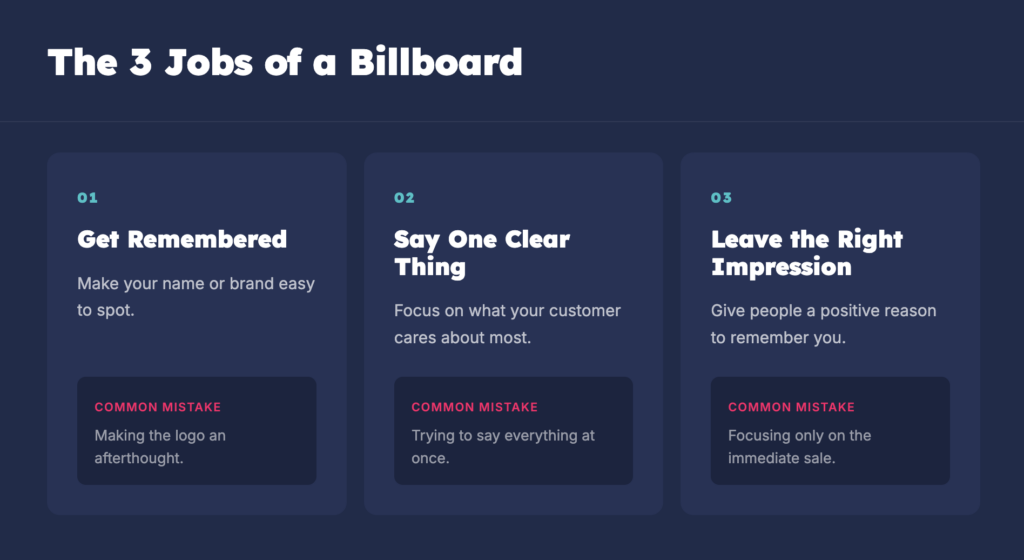1024x560 pixels.
Task: Select text "Focus on what your customer cares about most"
Action: [x=507, y=324]
